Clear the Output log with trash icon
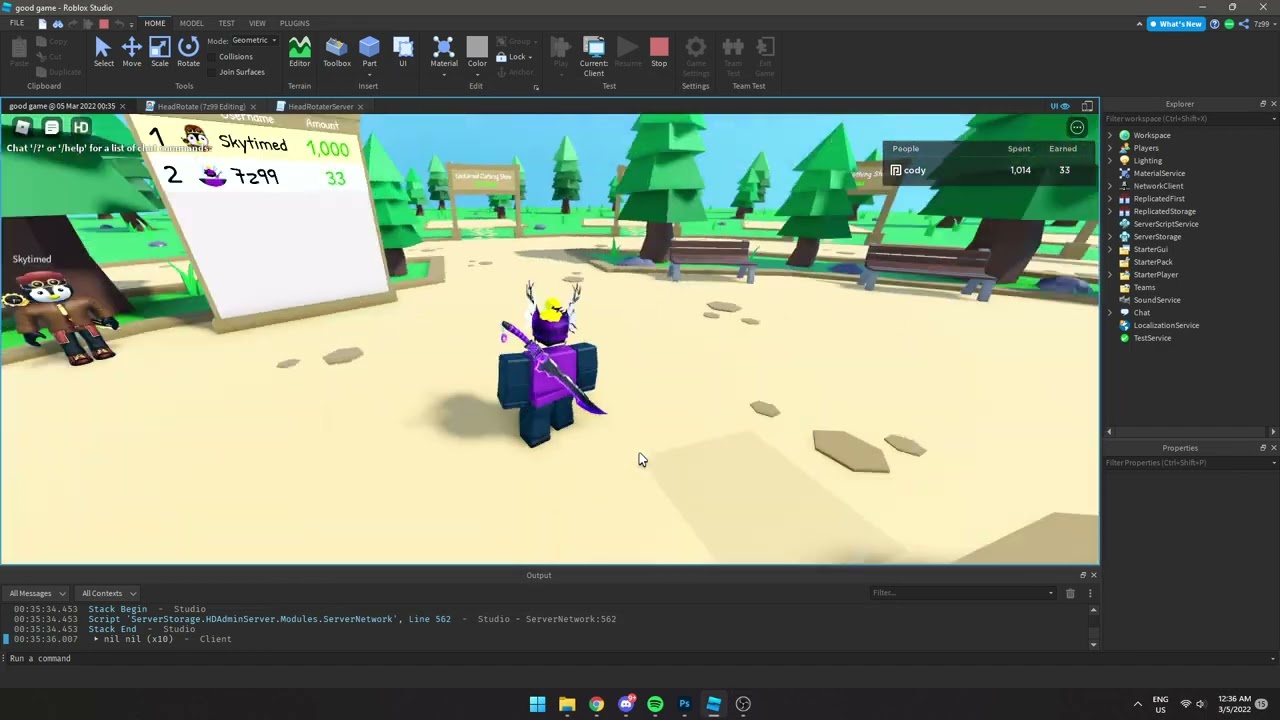The width and height of the screenshot is (1280, 720). (x=1070, y=593)
